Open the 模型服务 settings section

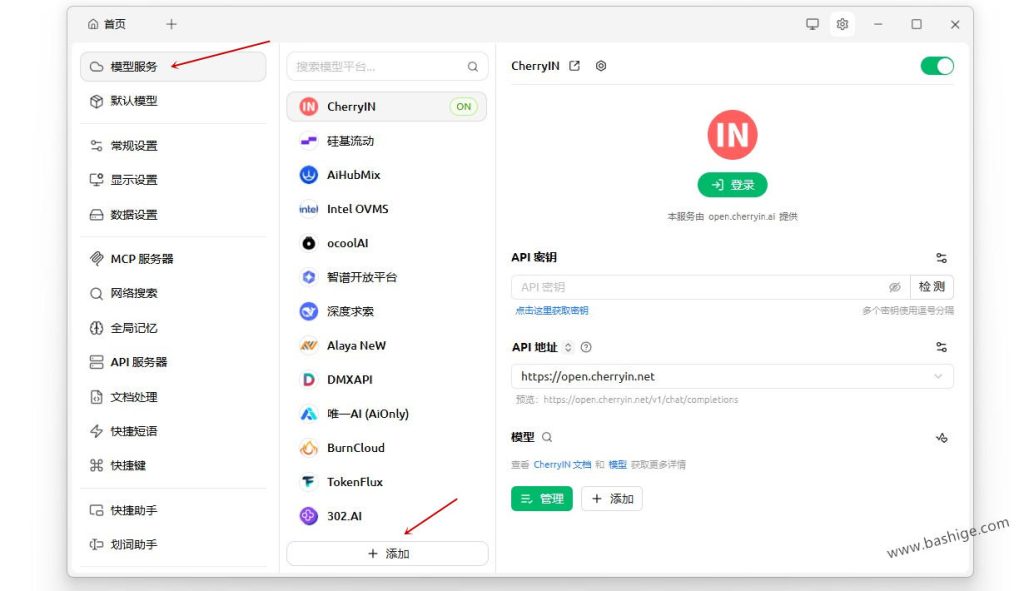[x=173, y=67]
